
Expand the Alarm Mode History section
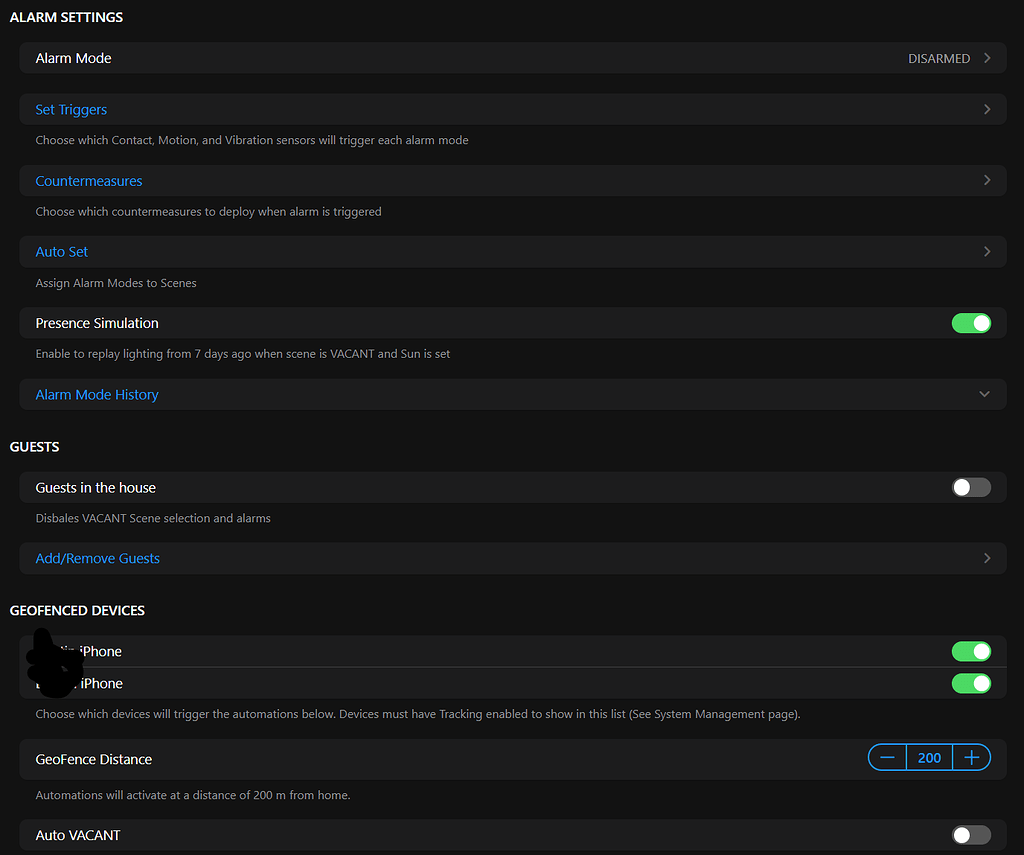984,394
